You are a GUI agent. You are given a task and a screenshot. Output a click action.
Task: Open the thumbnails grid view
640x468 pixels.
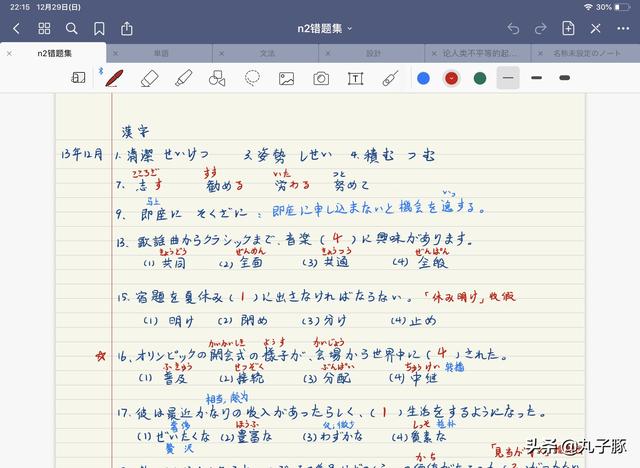point(44,29)
